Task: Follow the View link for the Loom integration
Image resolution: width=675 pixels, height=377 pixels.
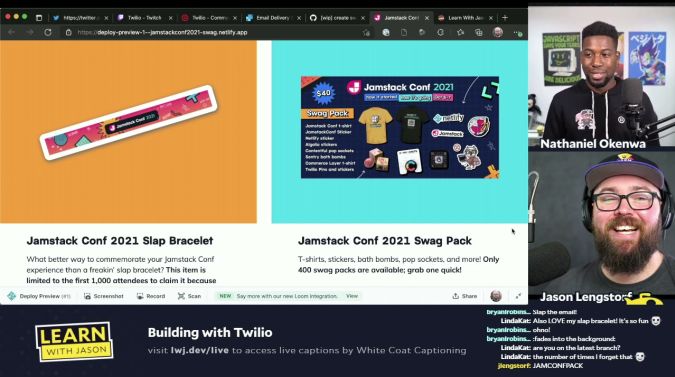Action: [352, 296]
